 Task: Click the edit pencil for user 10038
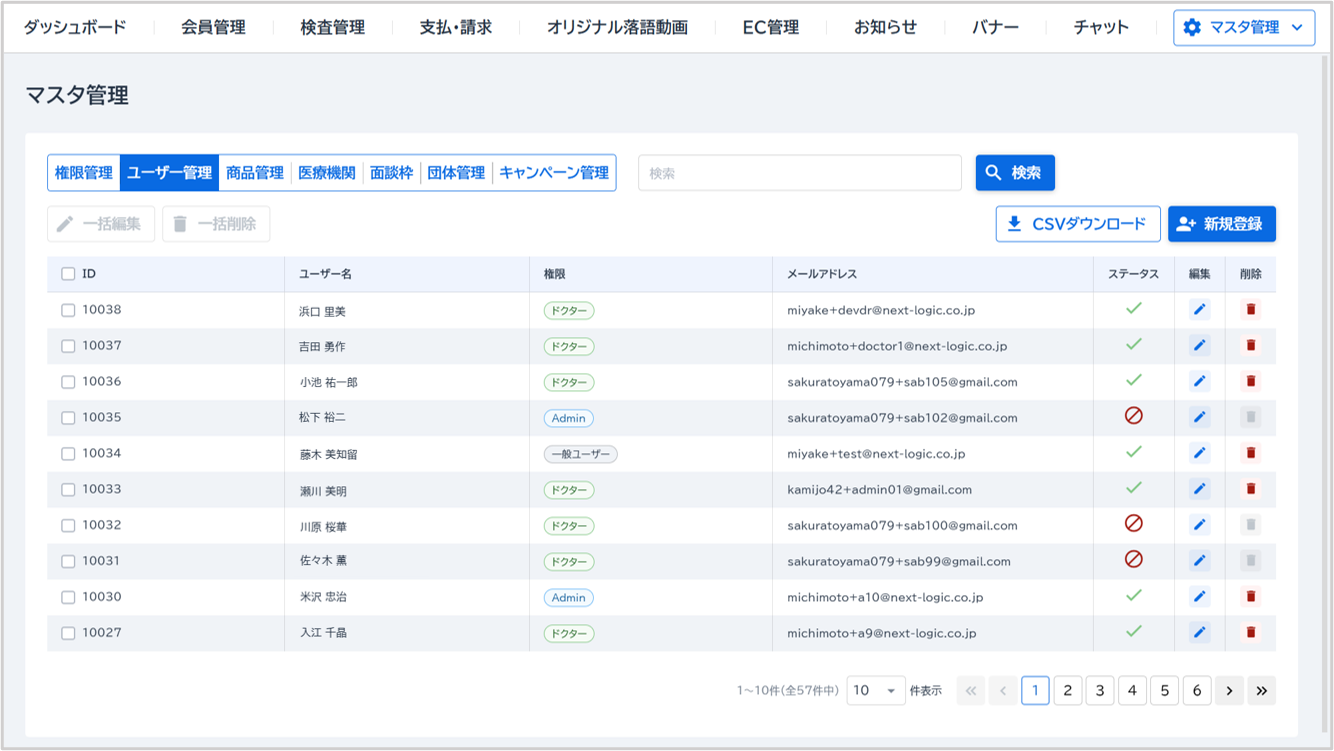[1199, 310]
